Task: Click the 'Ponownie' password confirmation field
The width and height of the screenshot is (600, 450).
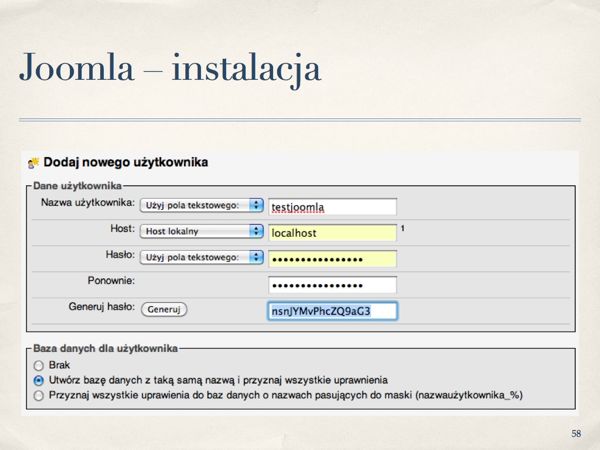Action: point(333,285)
